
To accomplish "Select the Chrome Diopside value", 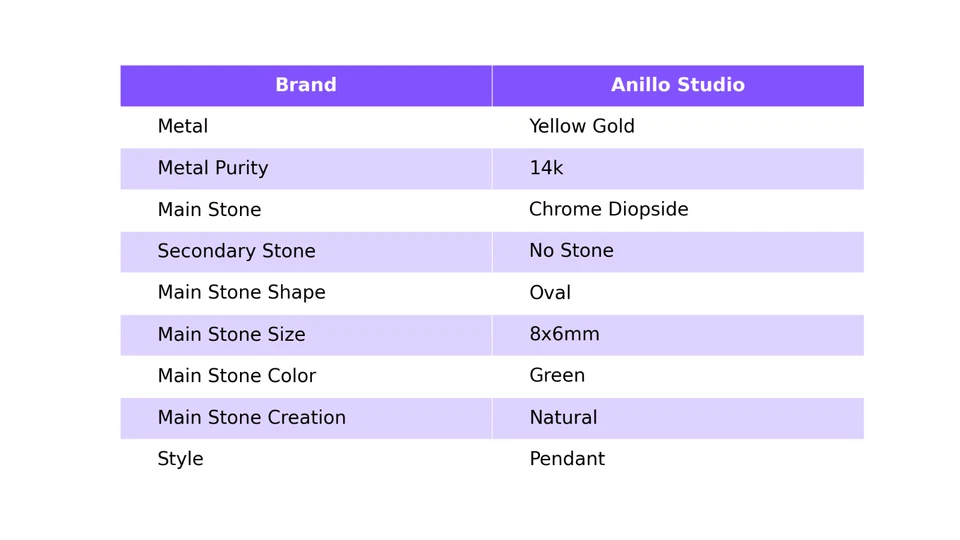I will [x=608, y=210].
